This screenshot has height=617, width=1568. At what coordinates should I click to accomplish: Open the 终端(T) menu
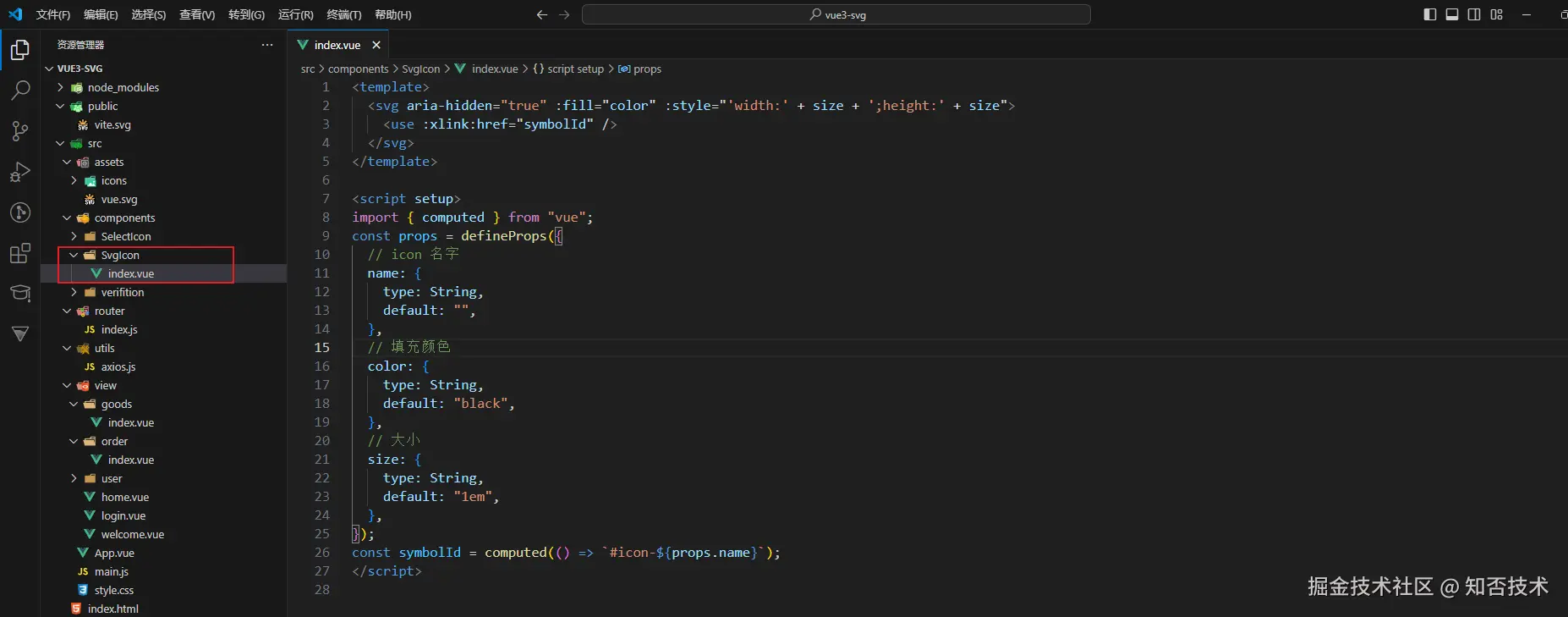pos(343,14)
